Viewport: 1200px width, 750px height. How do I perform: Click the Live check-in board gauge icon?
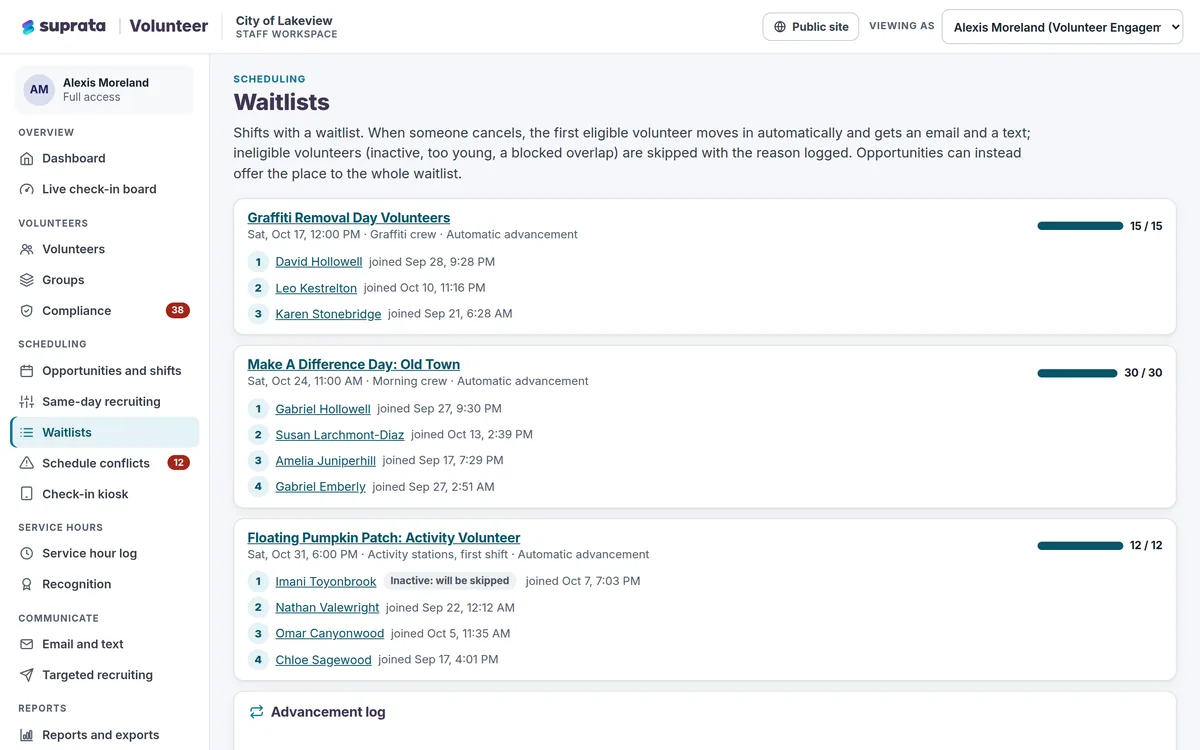coord(27,189)
